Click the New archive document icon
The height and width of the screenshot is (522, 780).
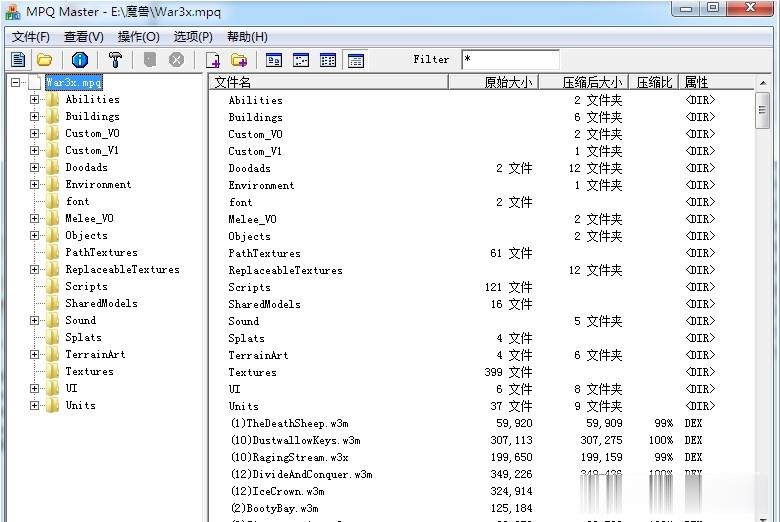coord(18,60)
